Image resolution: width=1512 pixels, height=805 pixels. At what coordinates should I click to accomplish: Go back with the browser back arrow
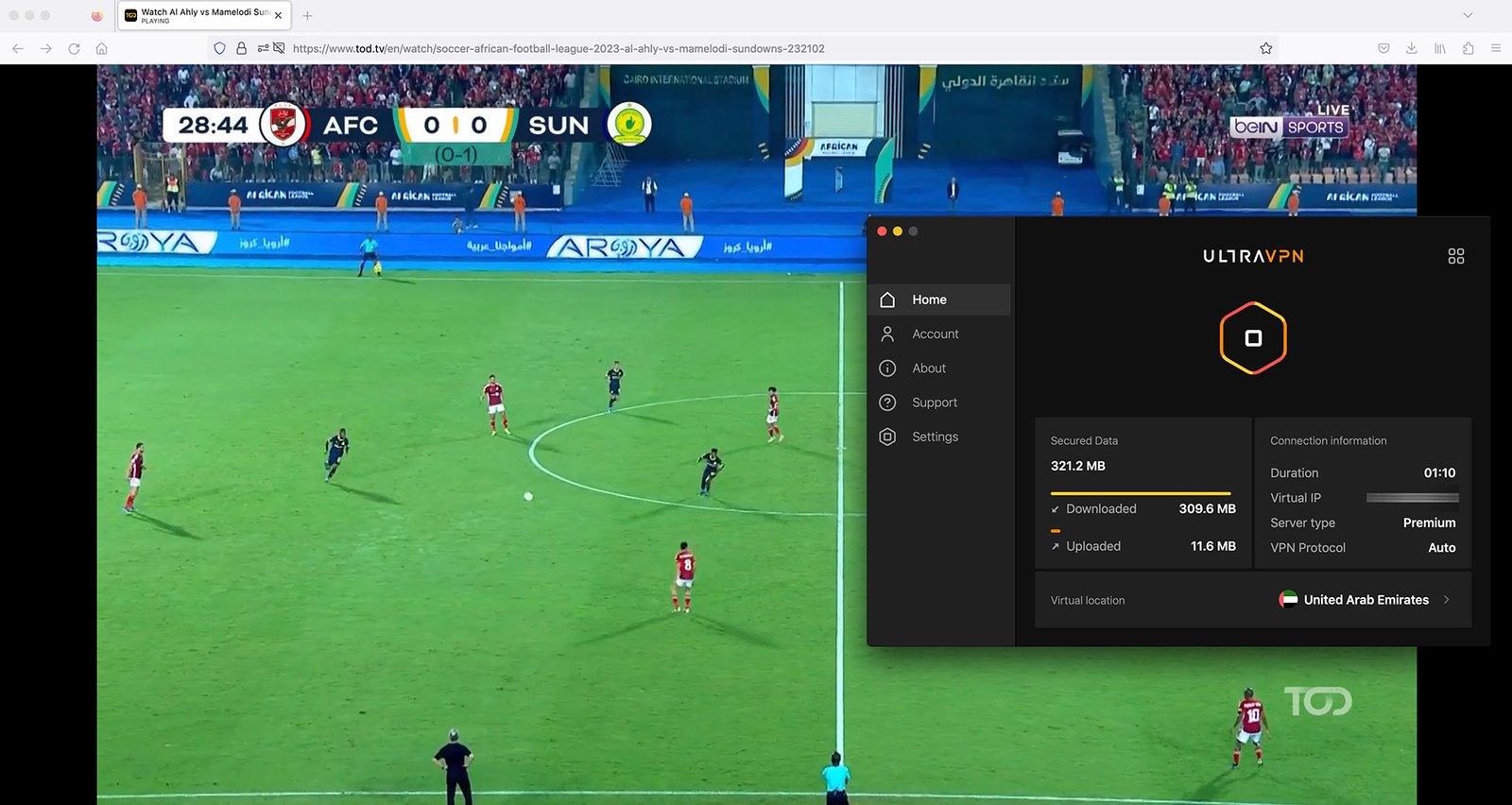click(17, 48)
